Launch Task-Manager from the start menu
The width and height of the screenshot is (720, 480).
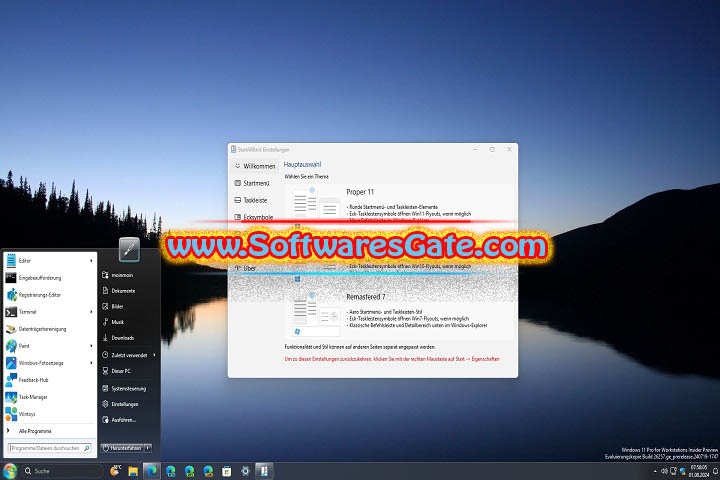[50, 396]
